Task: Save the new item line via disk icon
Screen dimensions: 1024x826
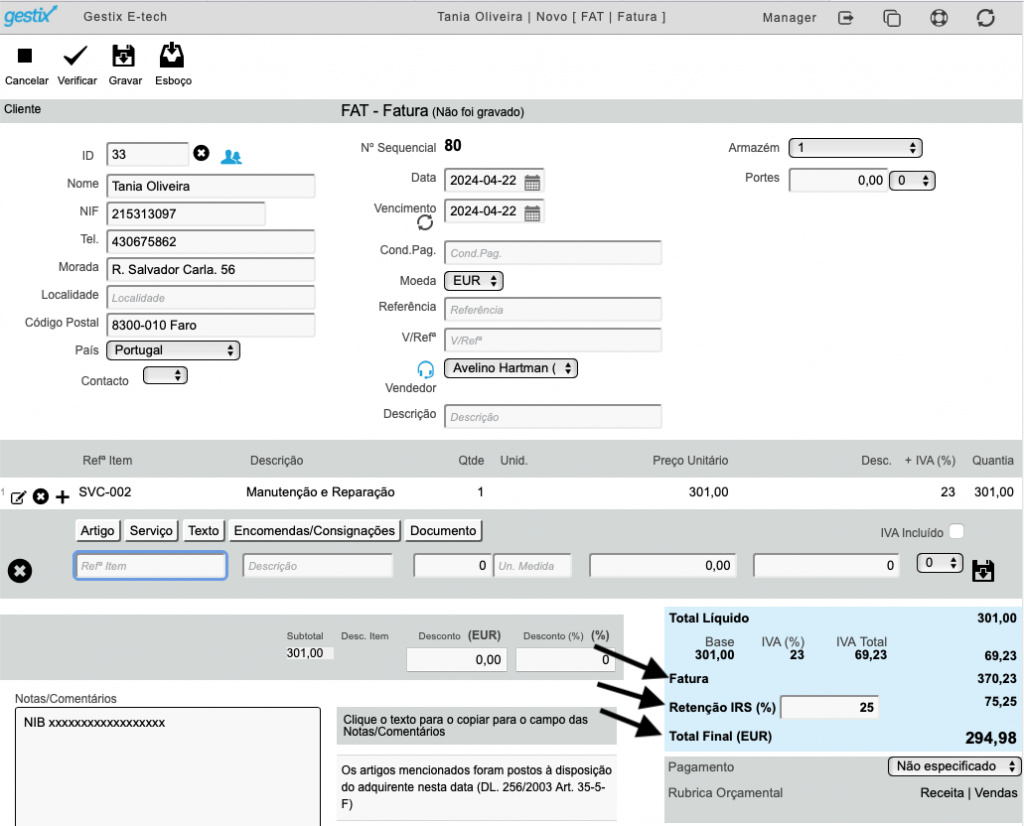Action: pyautogui.click(x=983, y=570)
